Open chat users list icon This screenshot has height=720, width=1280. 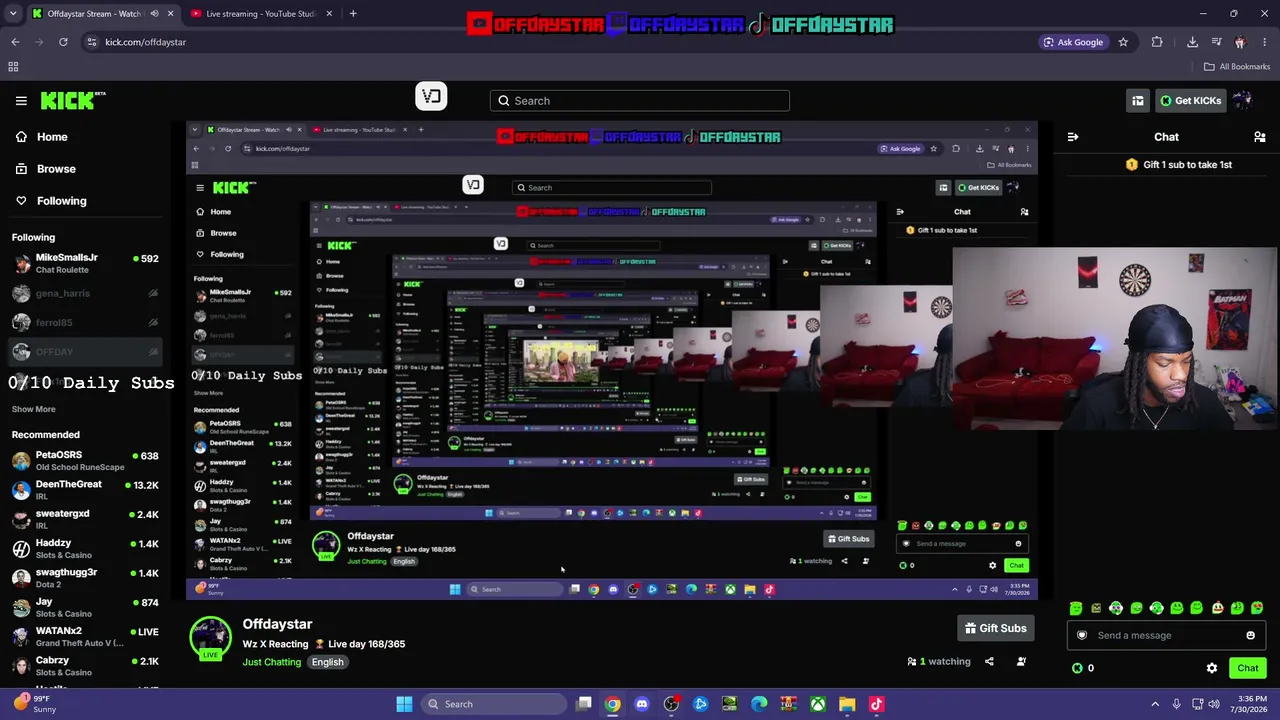coord(1260,137)
